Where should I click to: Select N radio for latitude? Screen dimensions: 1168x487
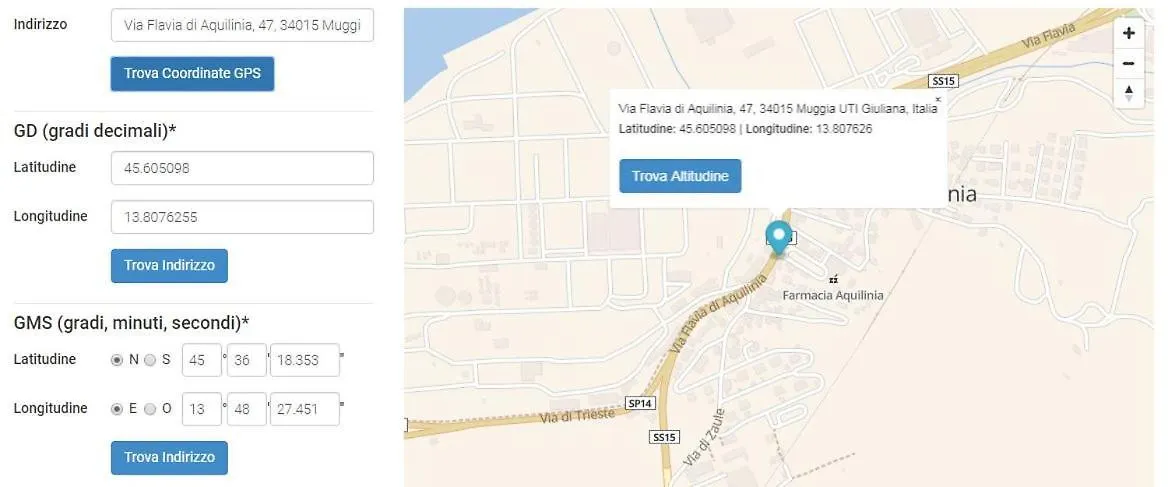pos(117,360)
